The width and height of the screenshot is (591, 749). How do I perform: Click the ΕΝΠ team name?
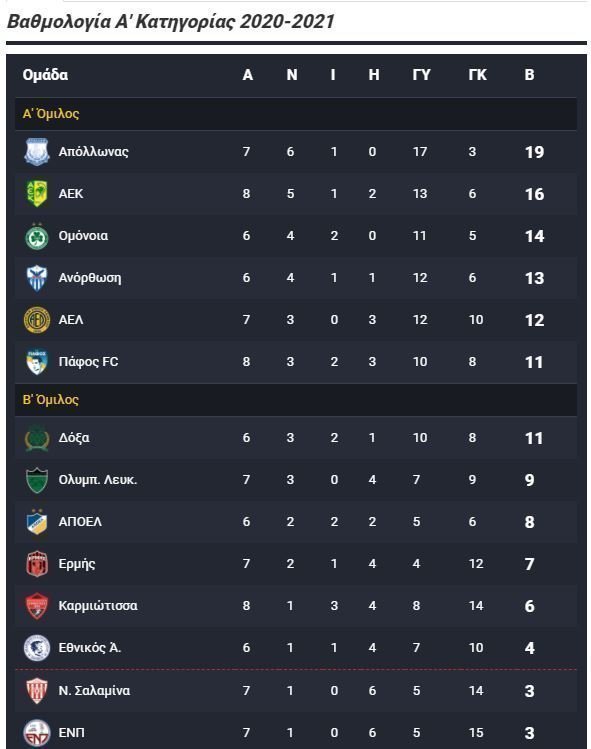[71, 732]
